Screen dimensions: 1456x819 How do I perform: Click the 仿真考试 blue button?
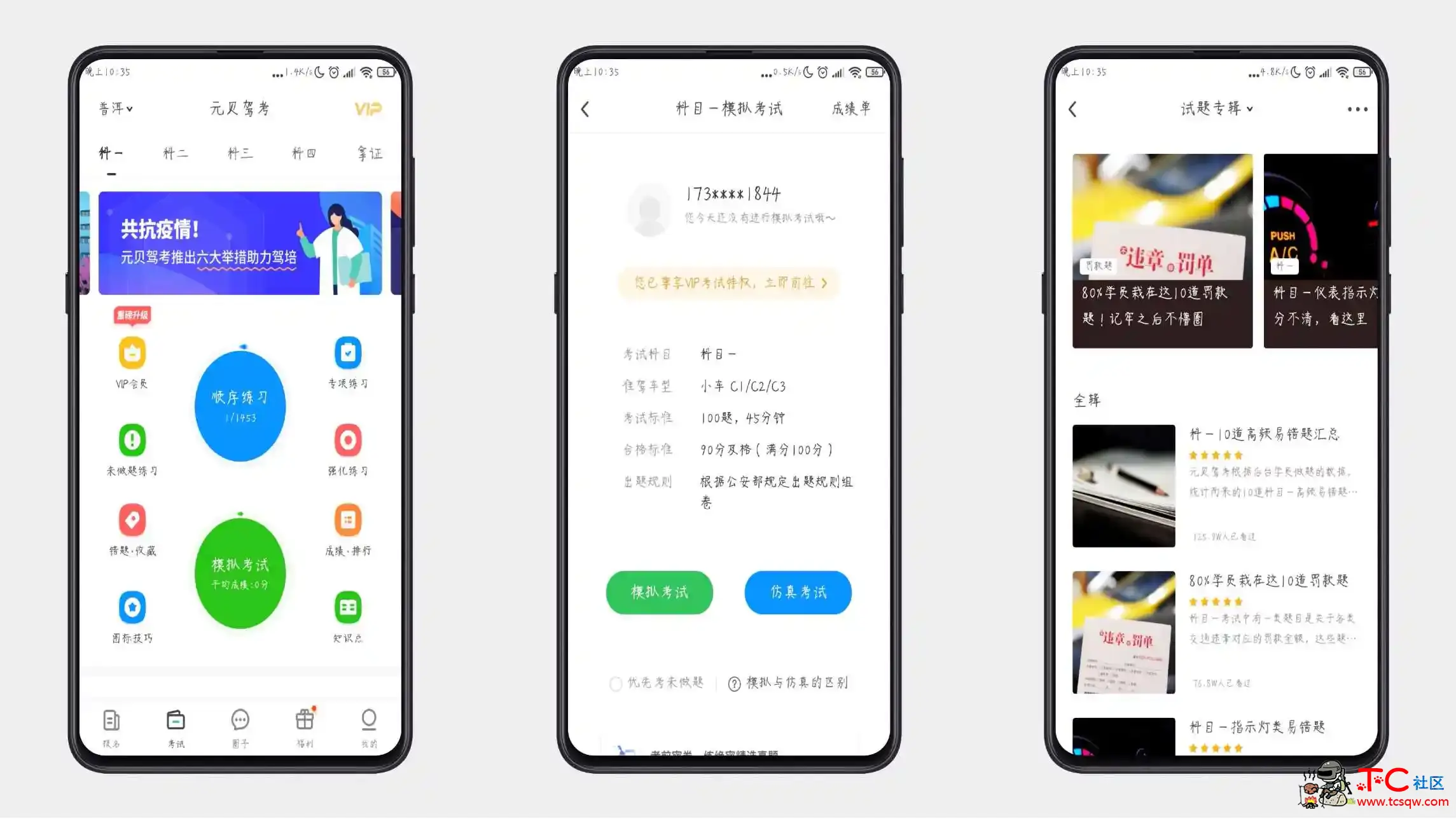pos(797,591)
